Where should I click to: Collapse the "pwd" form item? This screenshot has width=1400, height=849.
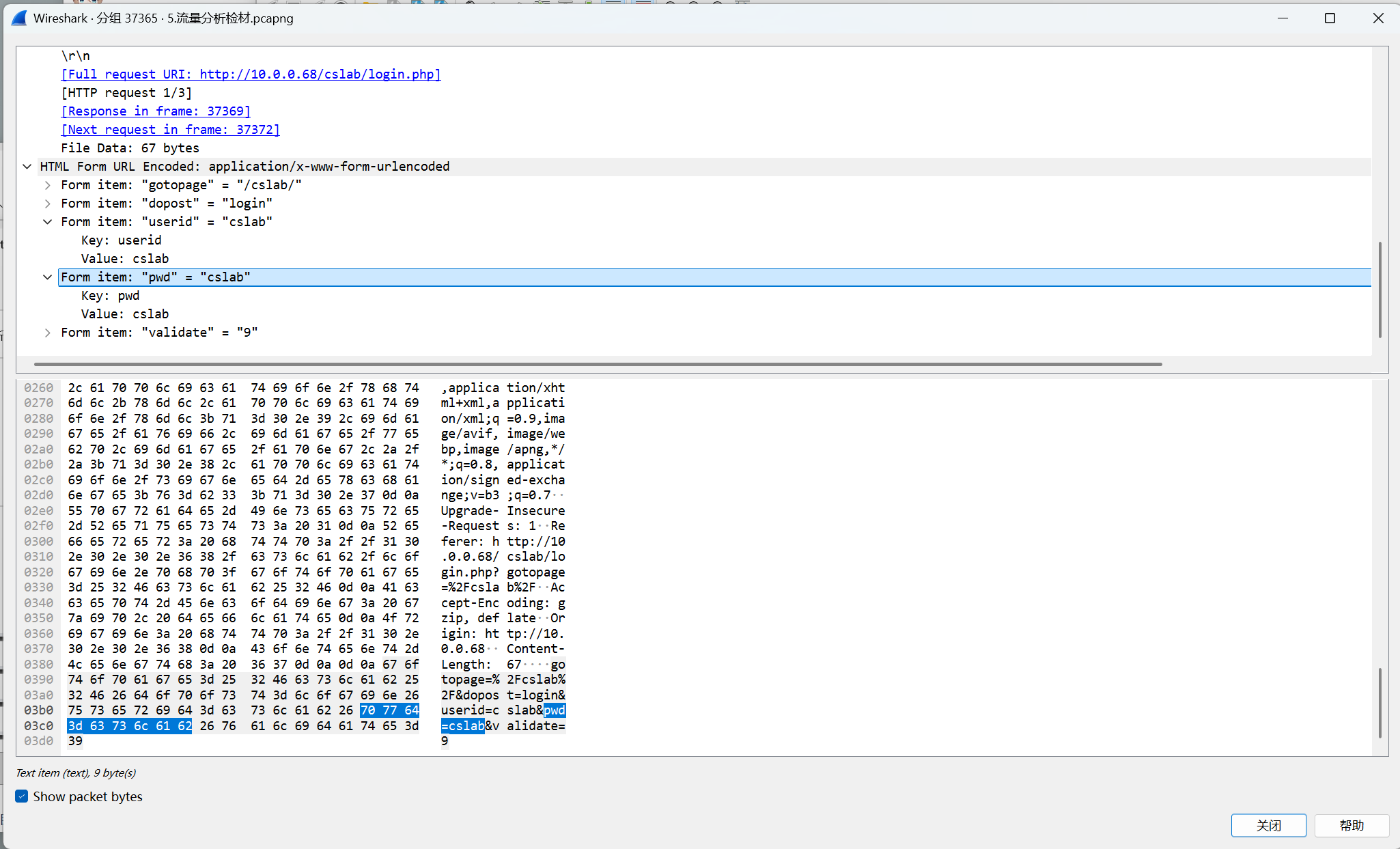(x=47, y=277)
